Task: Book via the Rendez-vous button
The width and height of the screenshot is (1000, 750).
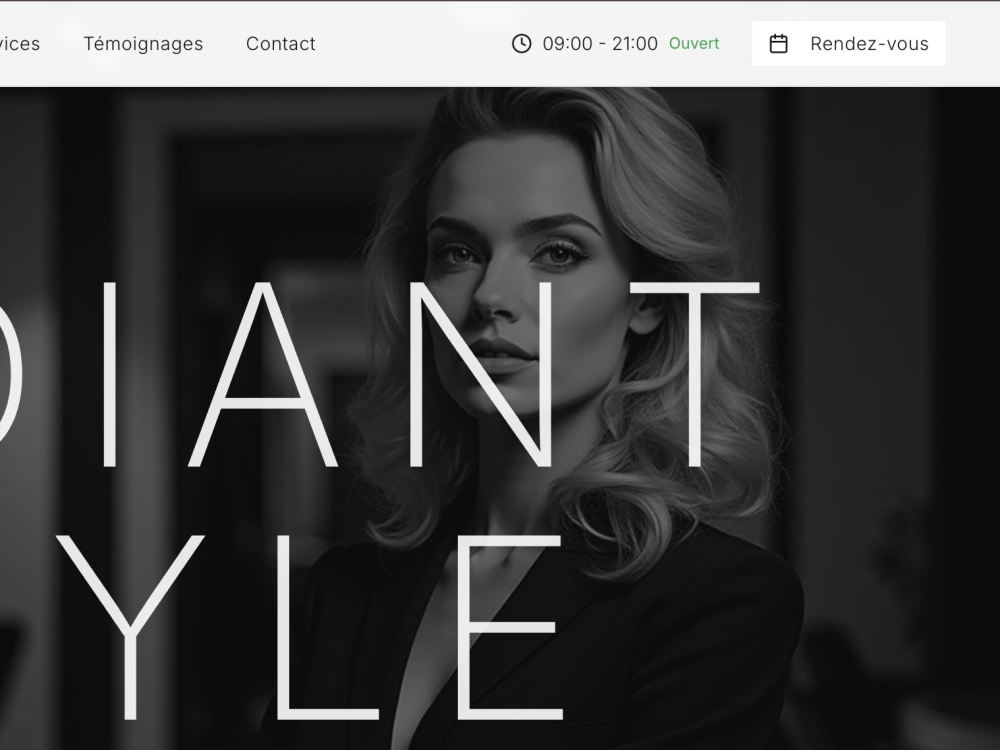Action: [848, 43]
